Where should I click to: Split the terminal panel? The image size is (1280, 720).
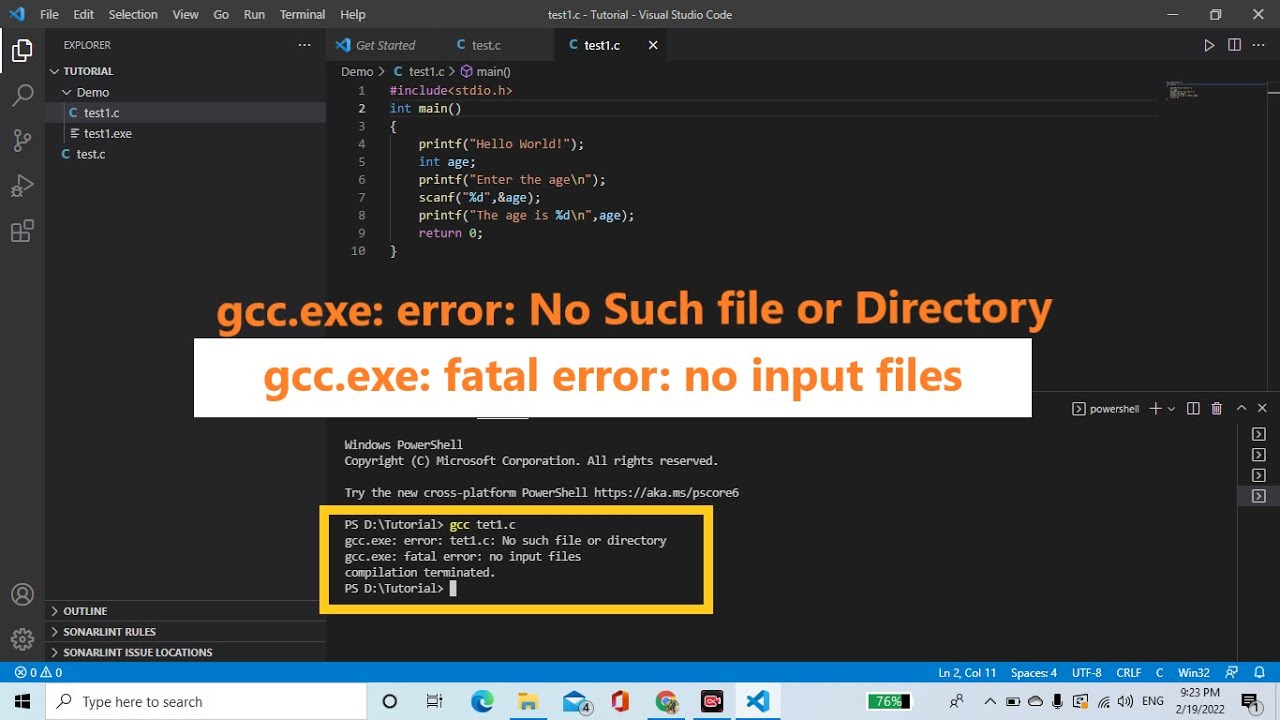click(1193, 408)
